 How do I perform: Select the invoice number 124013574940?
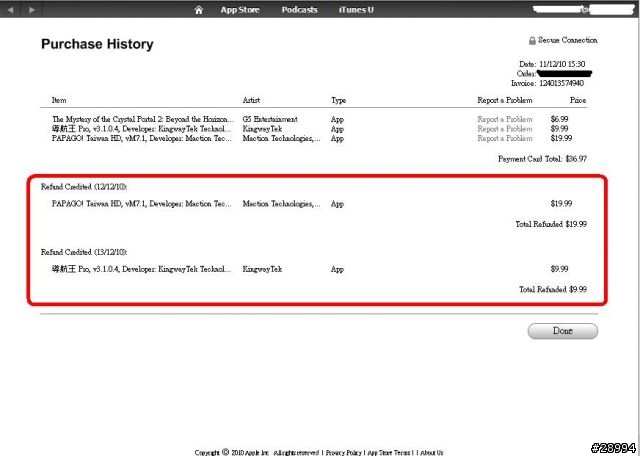tap(561, 83)
